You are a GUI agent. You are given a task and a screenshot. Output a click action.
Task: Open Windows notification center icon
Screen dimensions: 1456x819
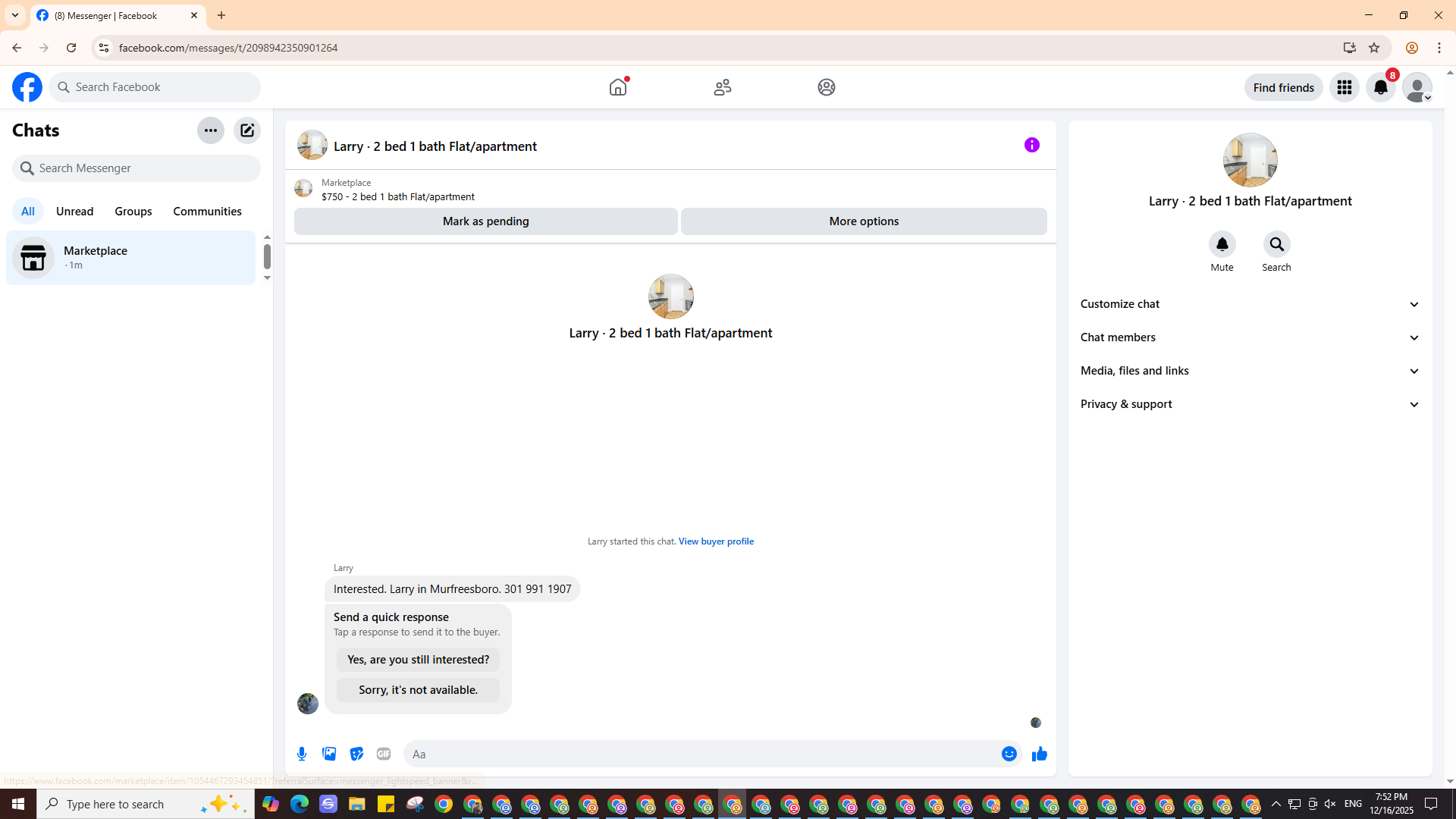tap(1432, 804)
